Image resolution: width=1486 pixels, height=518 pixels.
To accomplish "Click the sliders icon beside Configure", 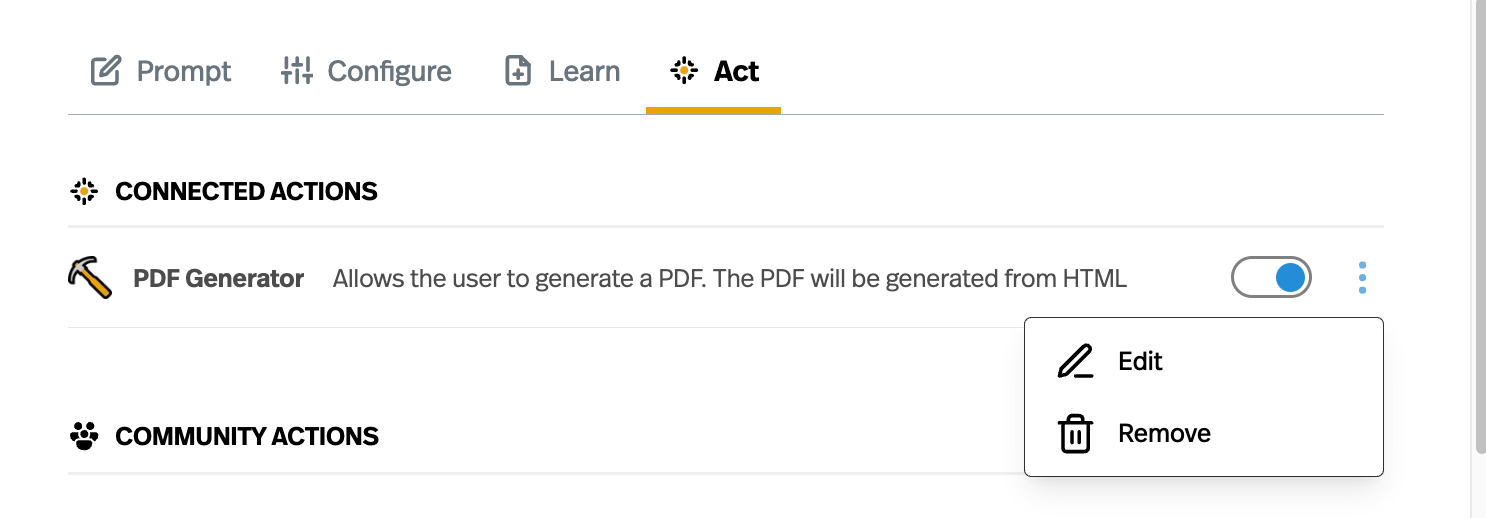I will 297,71.
